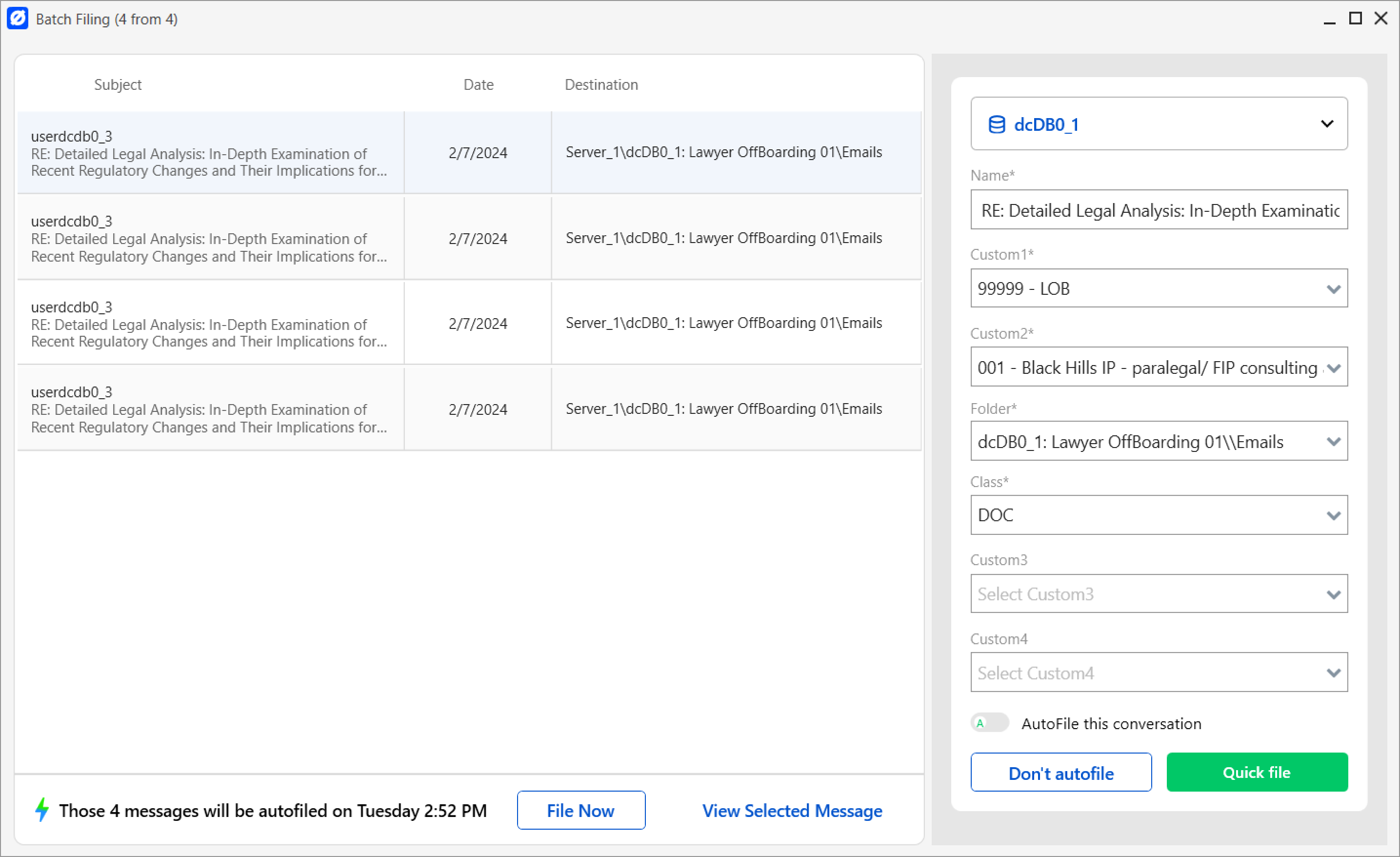
Task: Toggle AutoFile this conversation switch
Action: pyautogui.click(x=989, y=723)
